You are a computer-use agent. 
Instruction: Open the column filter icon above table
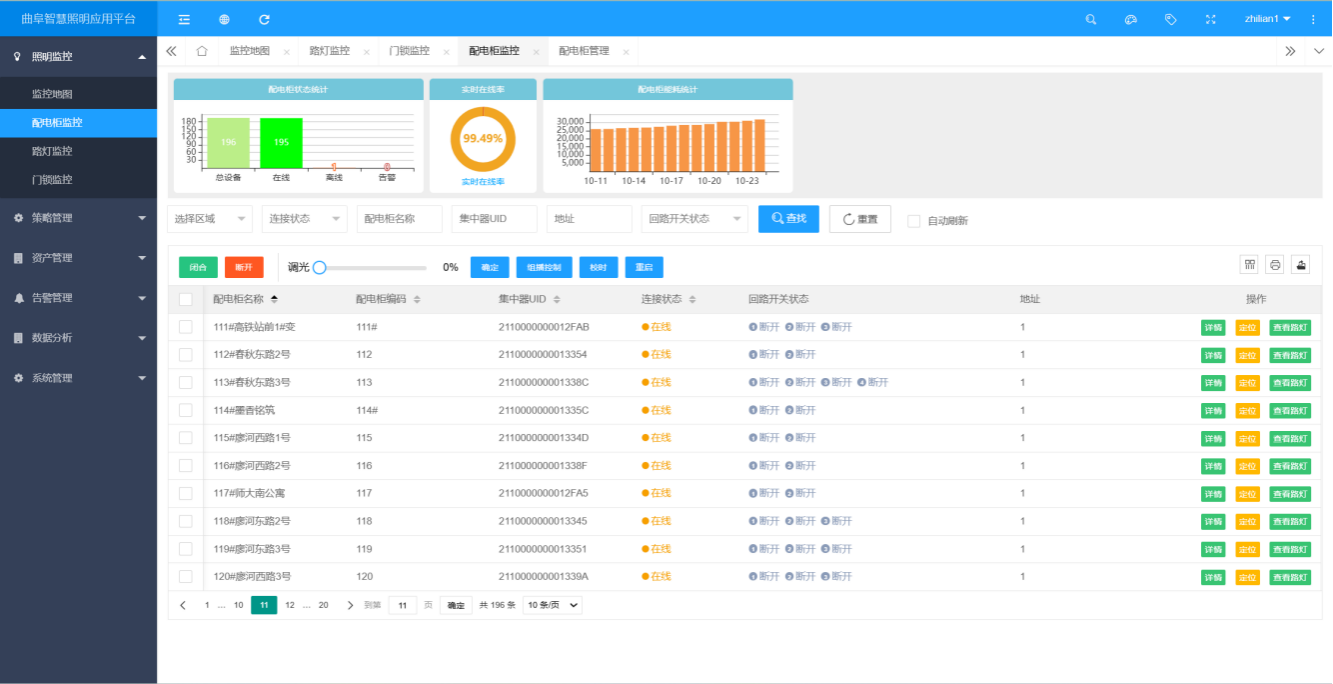[1249, 264]
